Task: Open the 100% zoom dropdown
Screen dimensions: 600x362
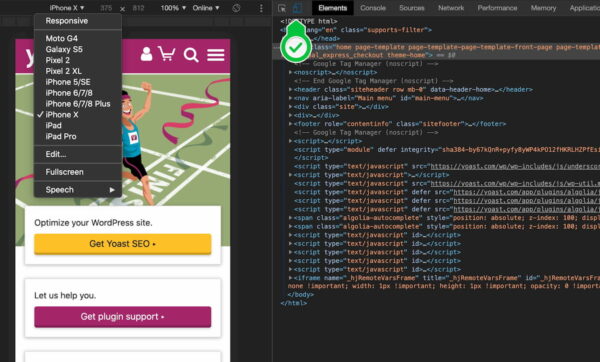Action: coord(173,8)
